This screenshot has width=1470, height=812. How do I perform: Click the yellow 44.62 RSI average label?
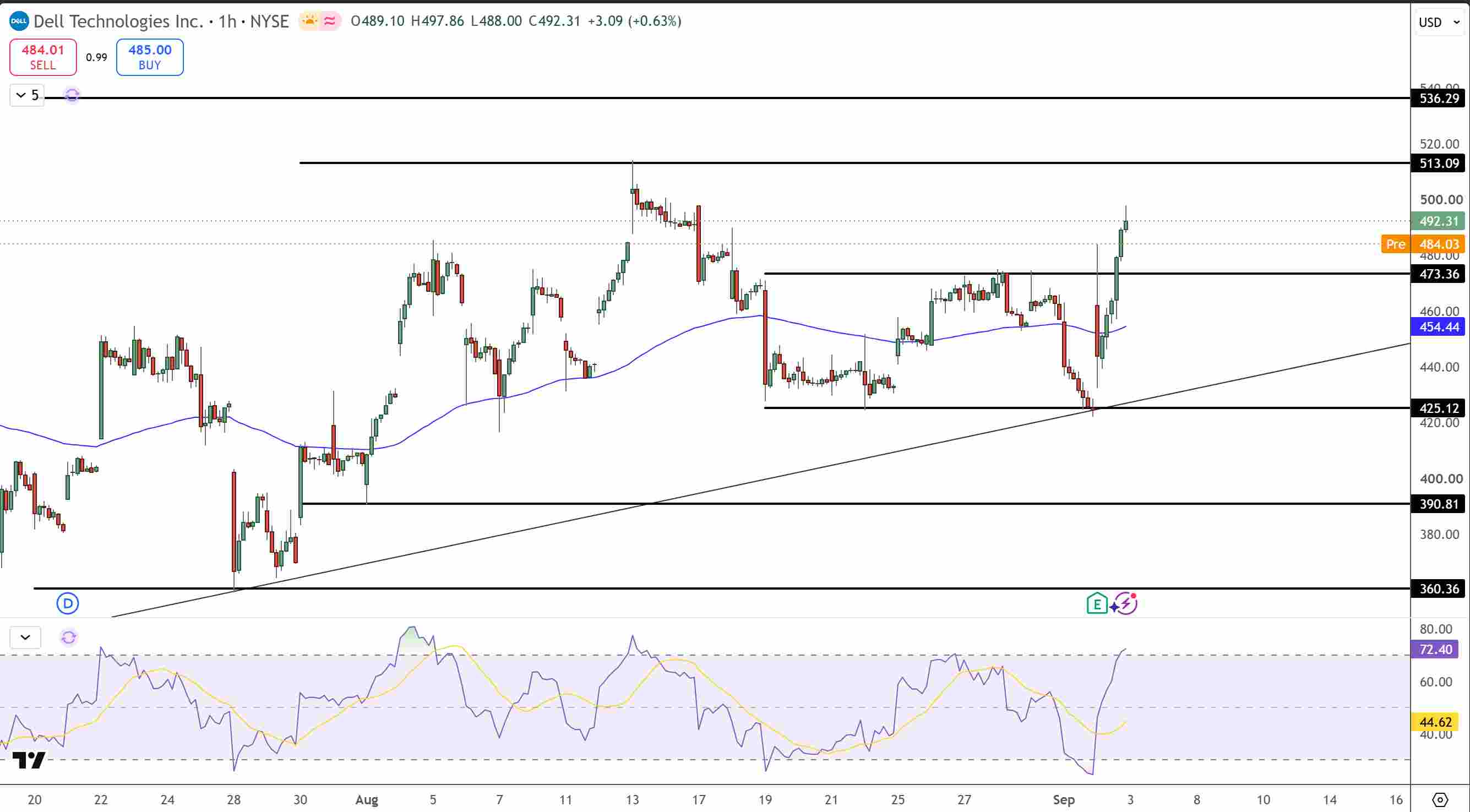tap(1435, 722)
